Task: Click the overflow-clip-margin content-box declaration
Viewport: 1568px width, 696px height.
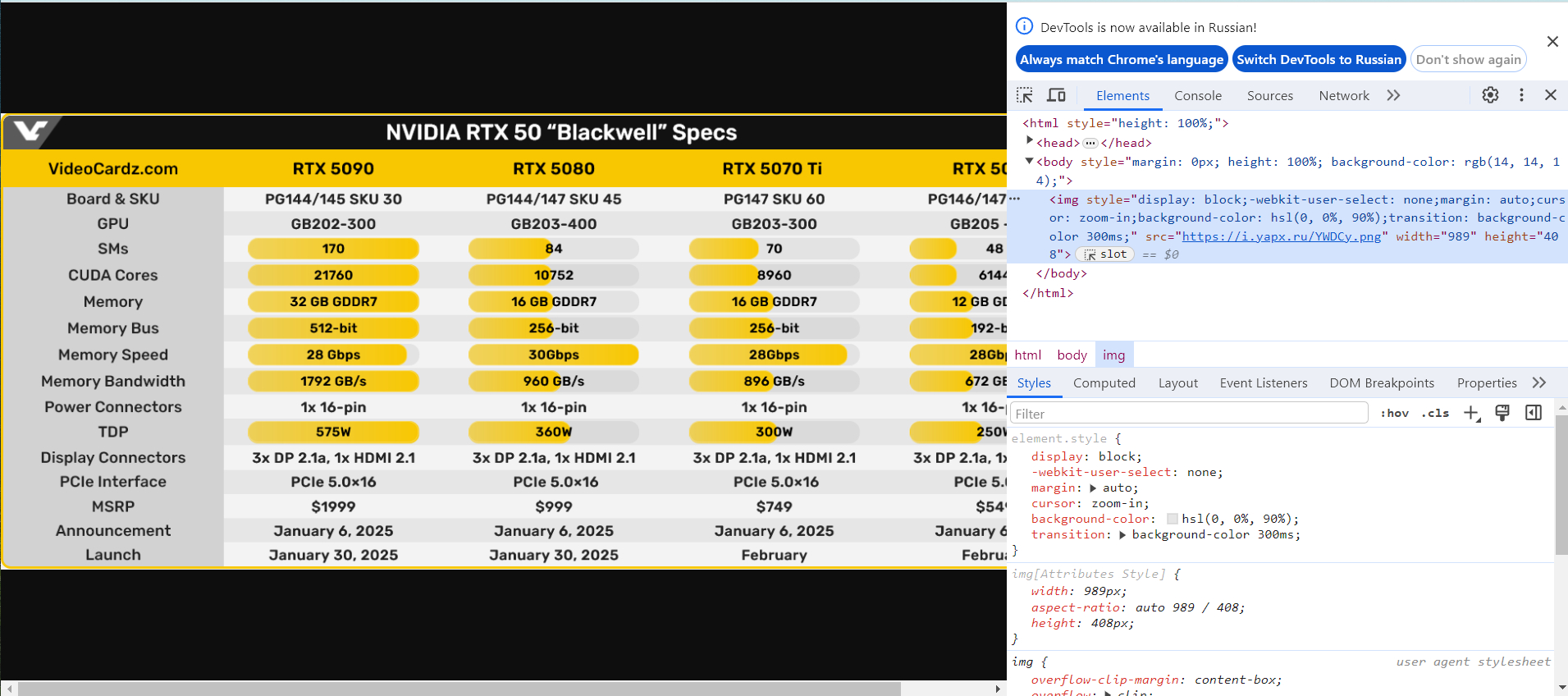Action: coord(1157,680)
